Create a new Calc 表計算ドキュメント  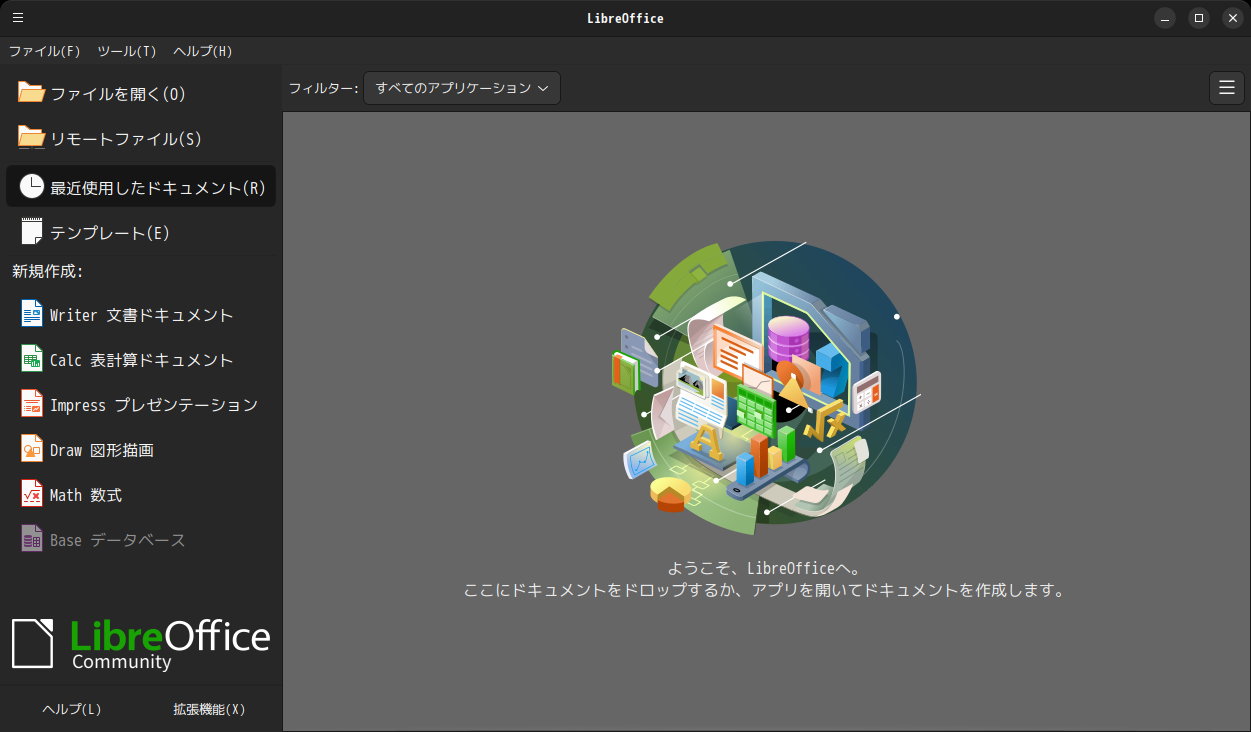tap(141, 360)
